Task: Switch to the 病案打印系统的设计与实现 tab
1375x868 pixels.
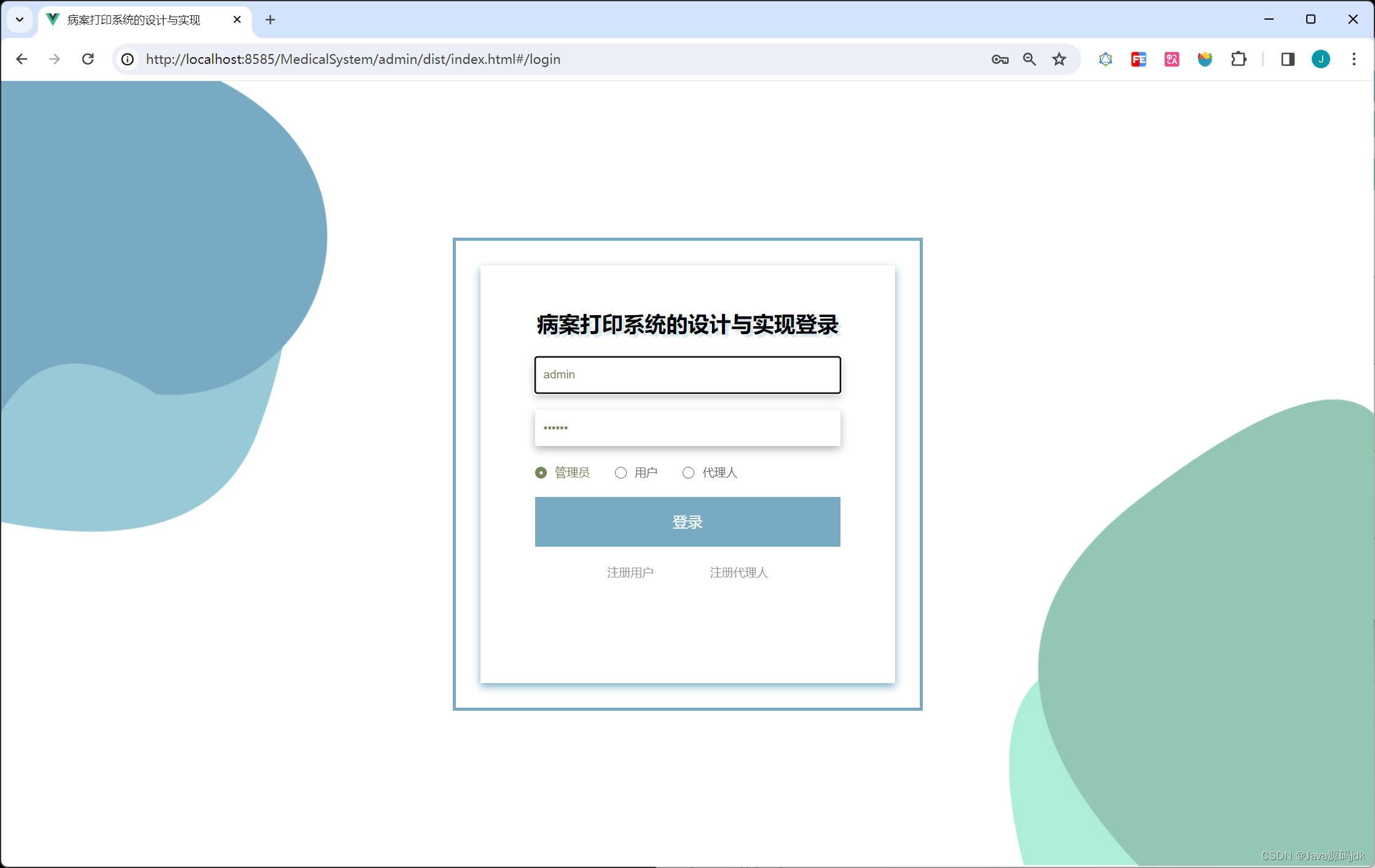Action: [x=133, y=20]
